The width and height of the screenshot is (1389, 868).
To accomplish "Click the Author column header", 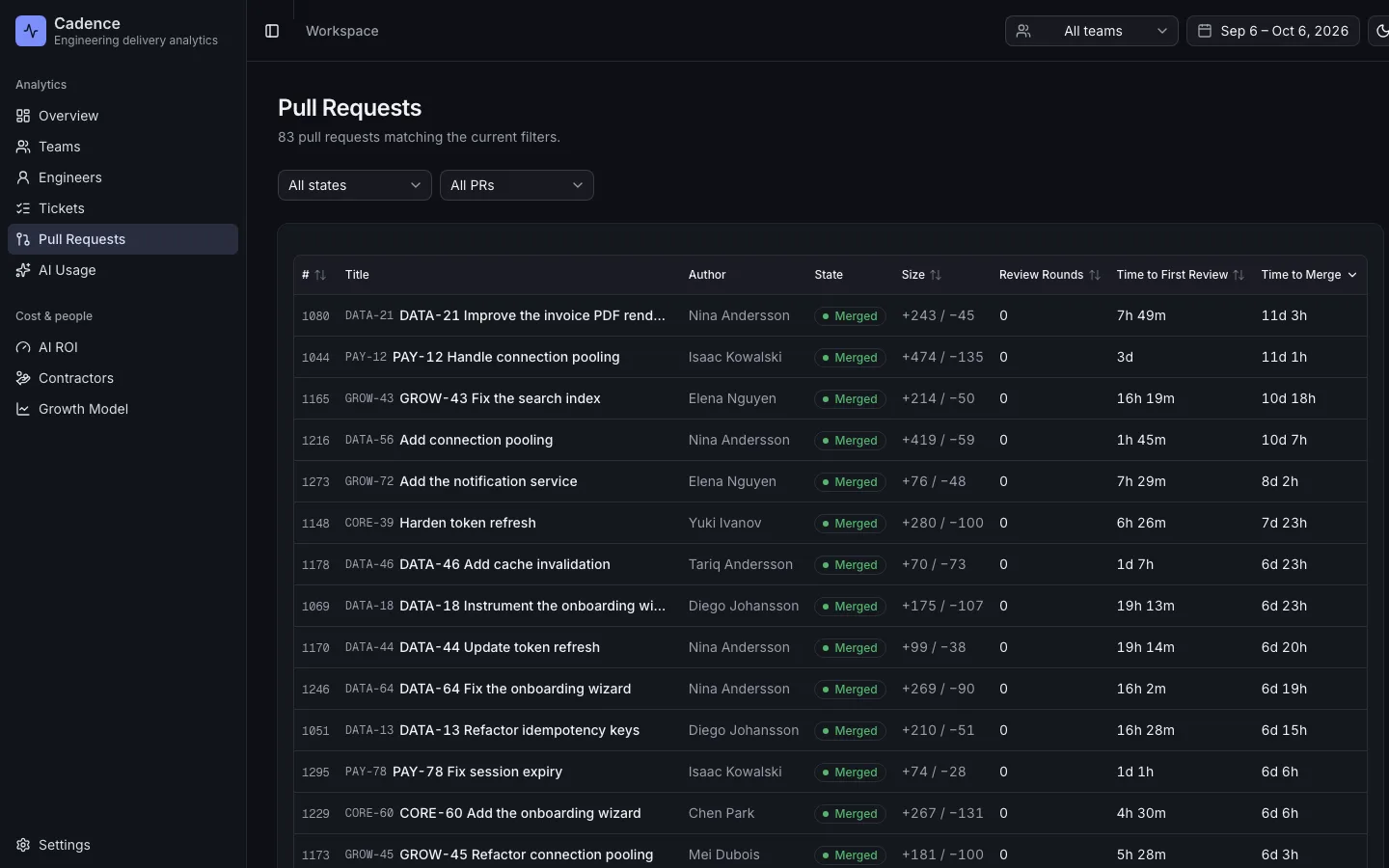I will [x=707, y=275].
